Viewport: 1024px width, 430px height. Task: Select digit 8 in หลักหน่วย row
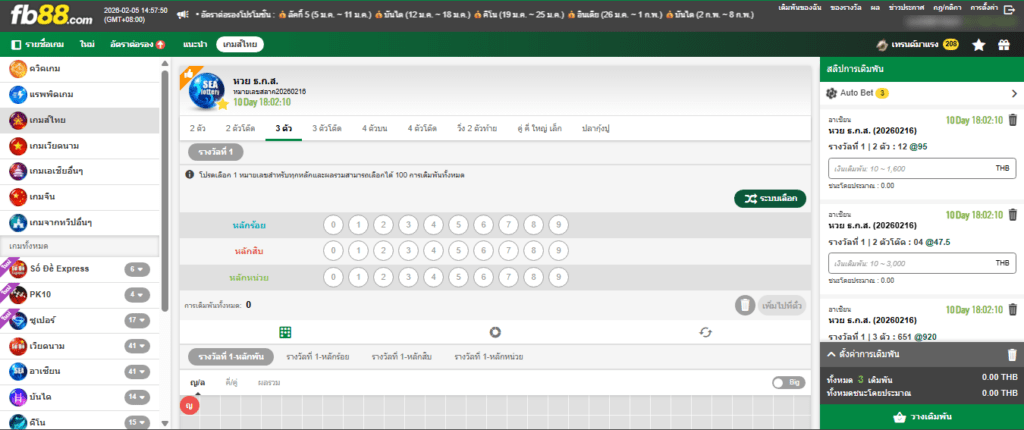pos(534,277)
